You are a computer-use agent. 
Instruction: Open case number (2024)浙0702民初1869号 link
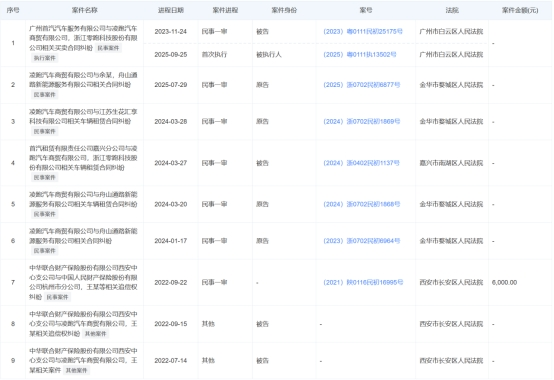coord(361,121)
